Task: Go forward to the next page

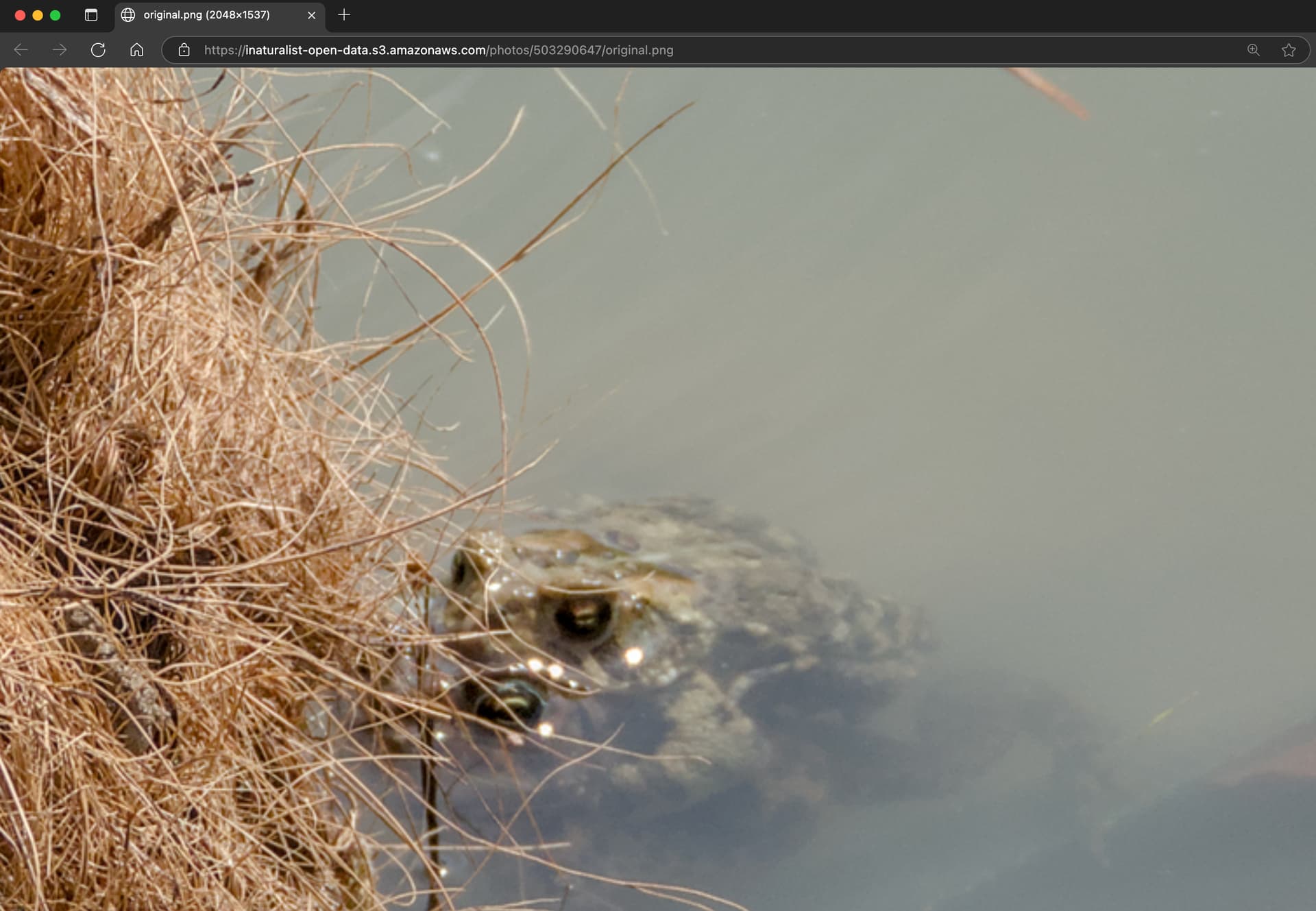Action: tap(60, 50)
